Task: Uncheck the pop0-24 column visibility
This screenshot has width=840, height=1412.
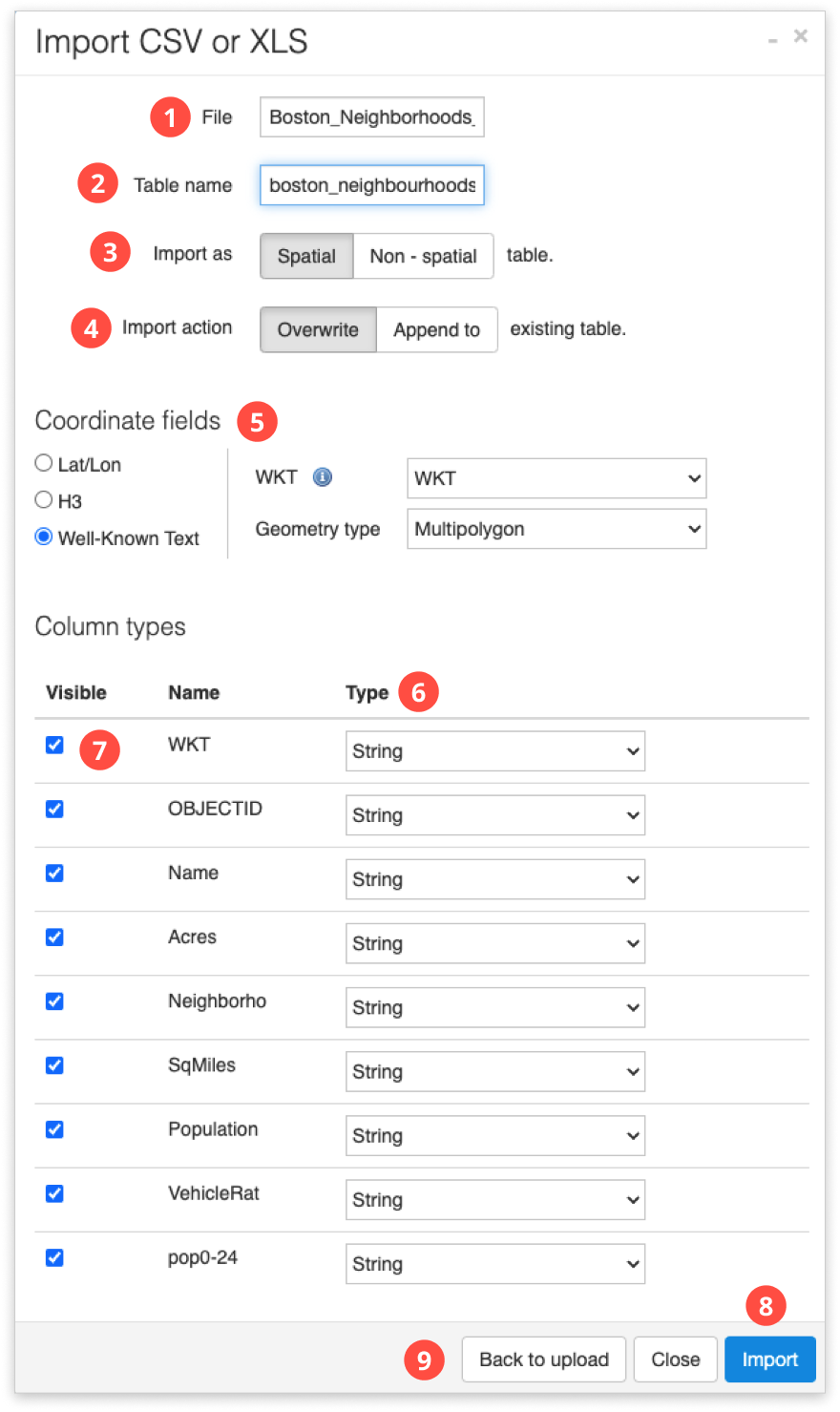Action: pyautogui.click(x=54, y=1257)
